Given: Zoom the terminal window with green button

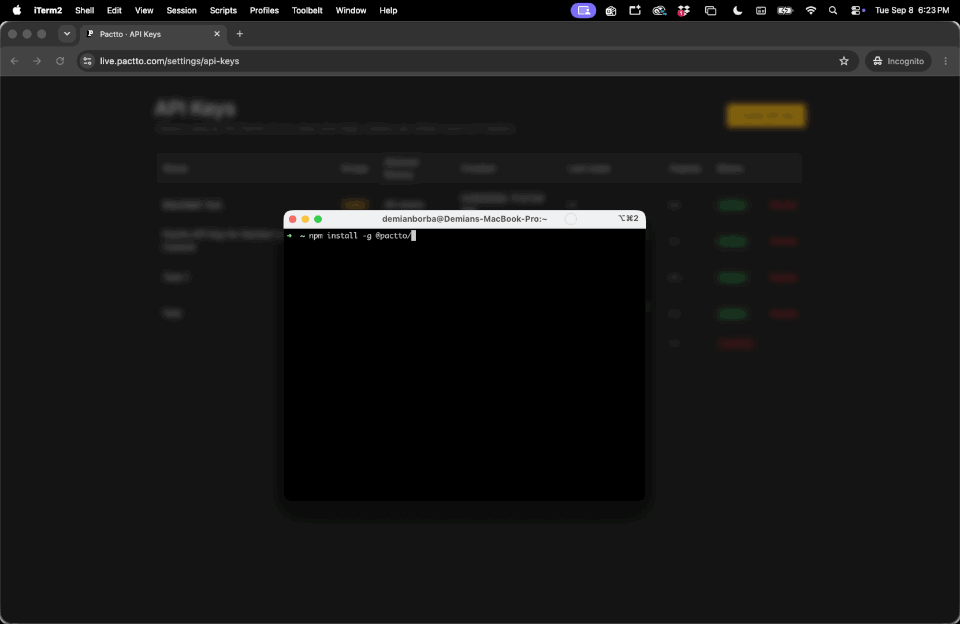Looking at the screenshot, I should coord(318,219).
